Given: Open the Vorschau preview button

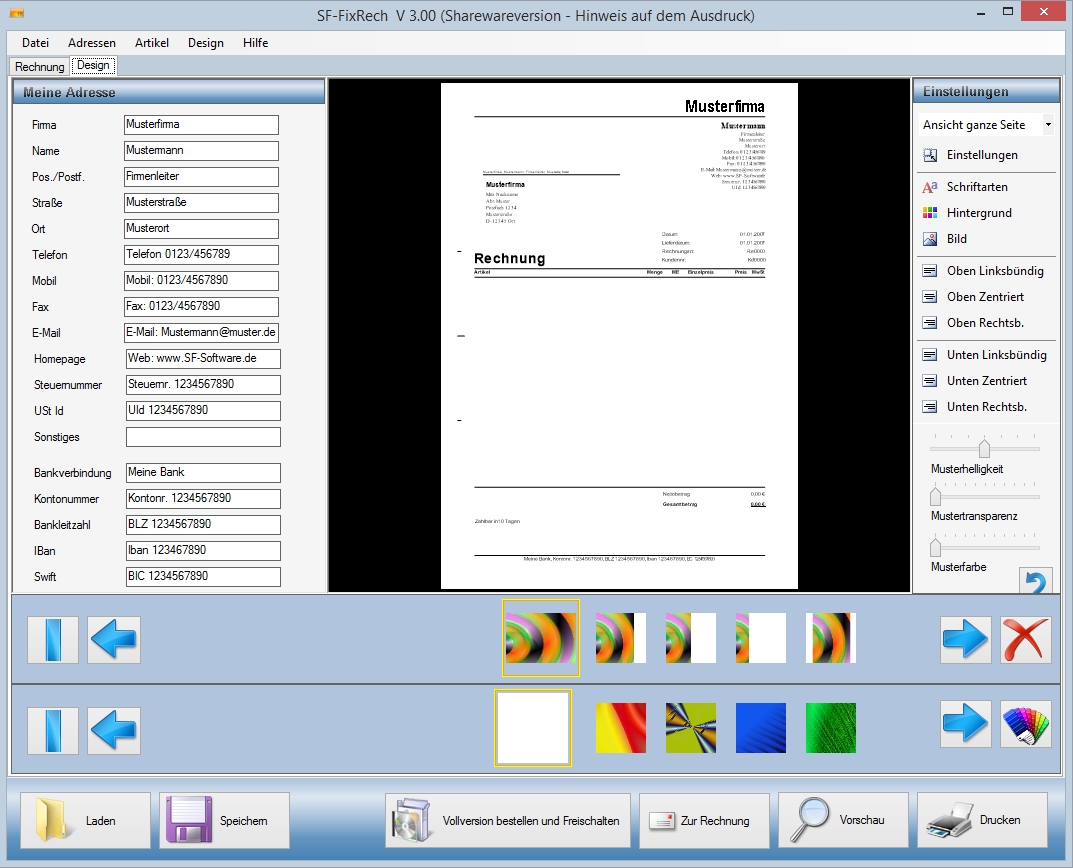Looking at the screenshot, I should point(843,820).
